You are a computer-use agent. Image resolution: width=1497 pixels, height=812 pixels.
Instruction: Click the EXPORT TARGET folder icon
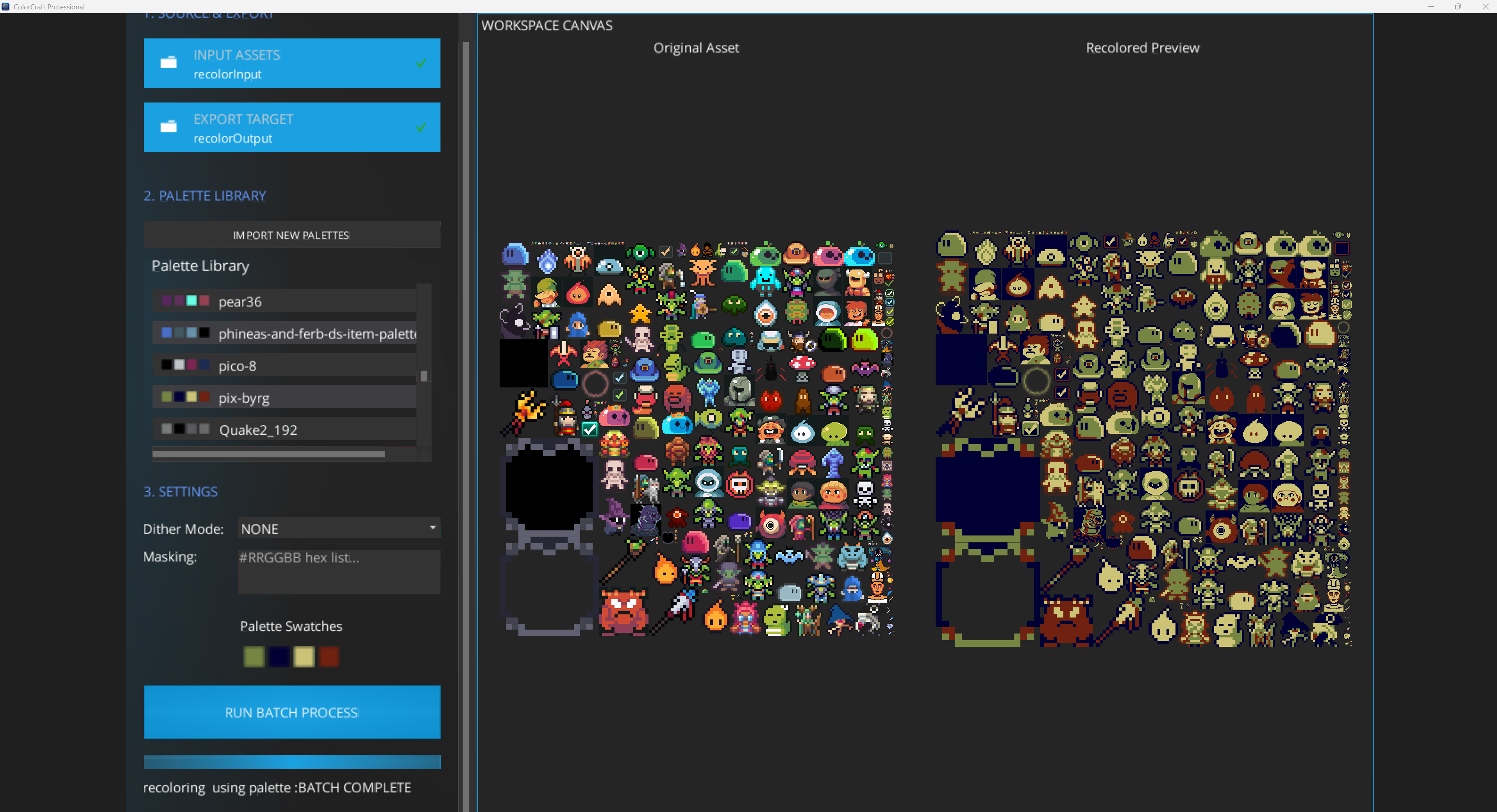point(168,127)
